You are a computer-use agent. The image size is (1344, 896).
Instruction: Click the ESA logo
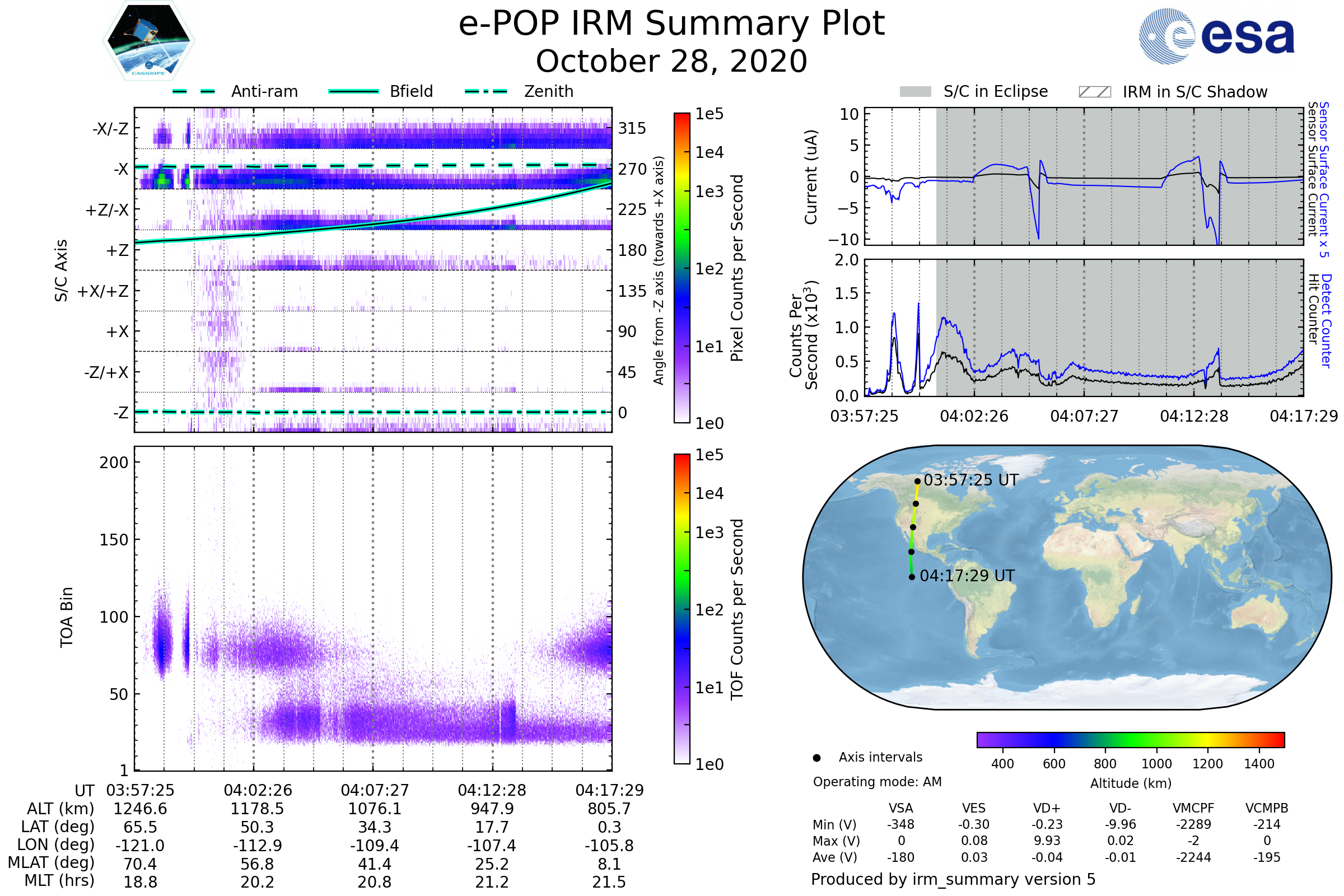pos(1216,36)
